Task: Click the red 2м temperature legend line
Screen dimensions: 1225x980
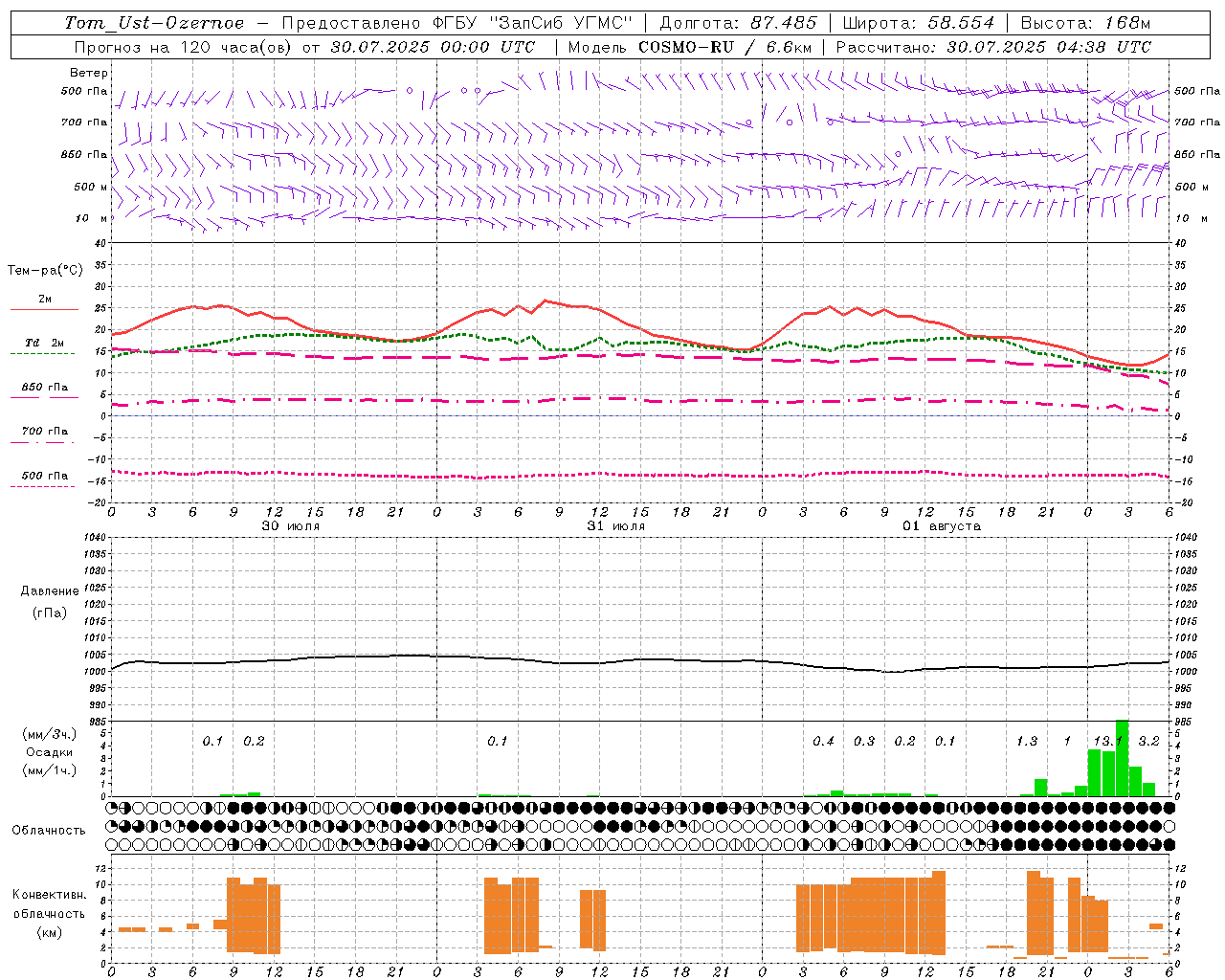Action: 44,309
